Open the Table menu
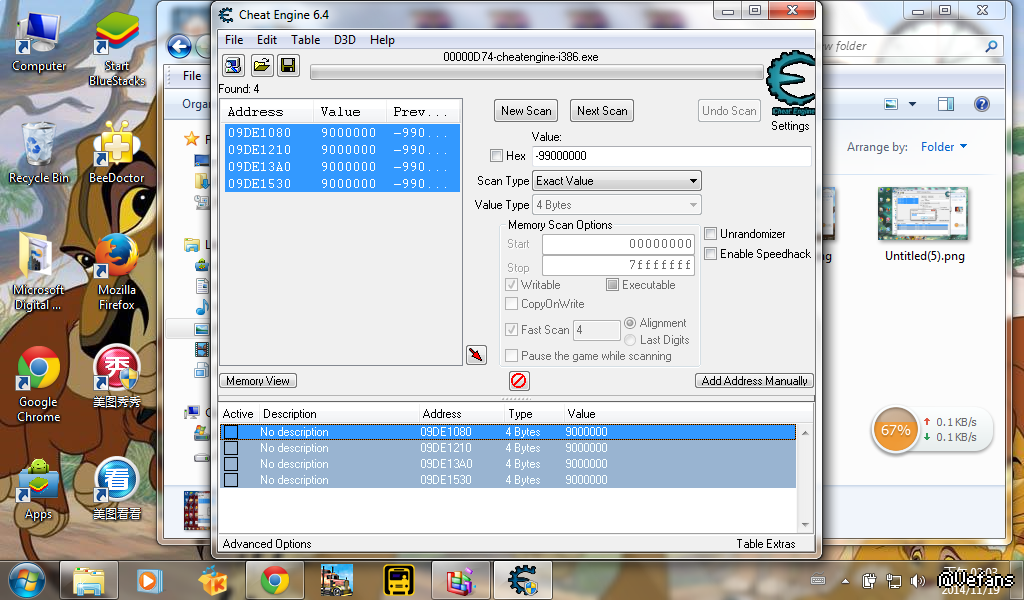This screenshot has width=1026, height=600. (x=306, y=40)
